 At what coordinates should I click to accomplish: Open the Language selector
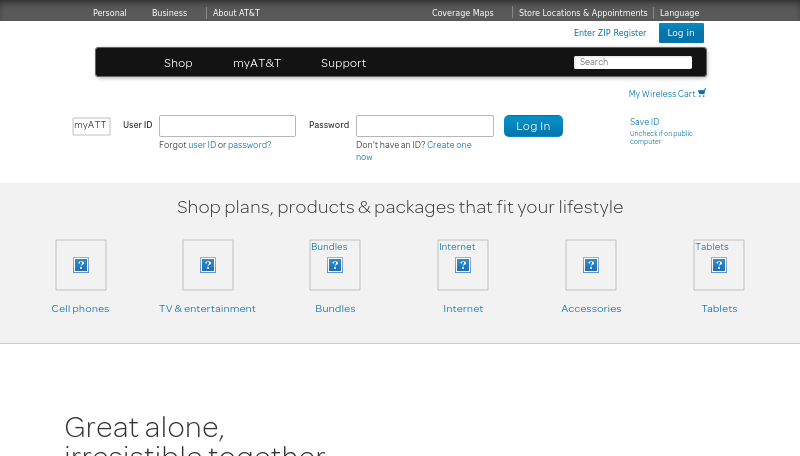(x=680, y=13)
